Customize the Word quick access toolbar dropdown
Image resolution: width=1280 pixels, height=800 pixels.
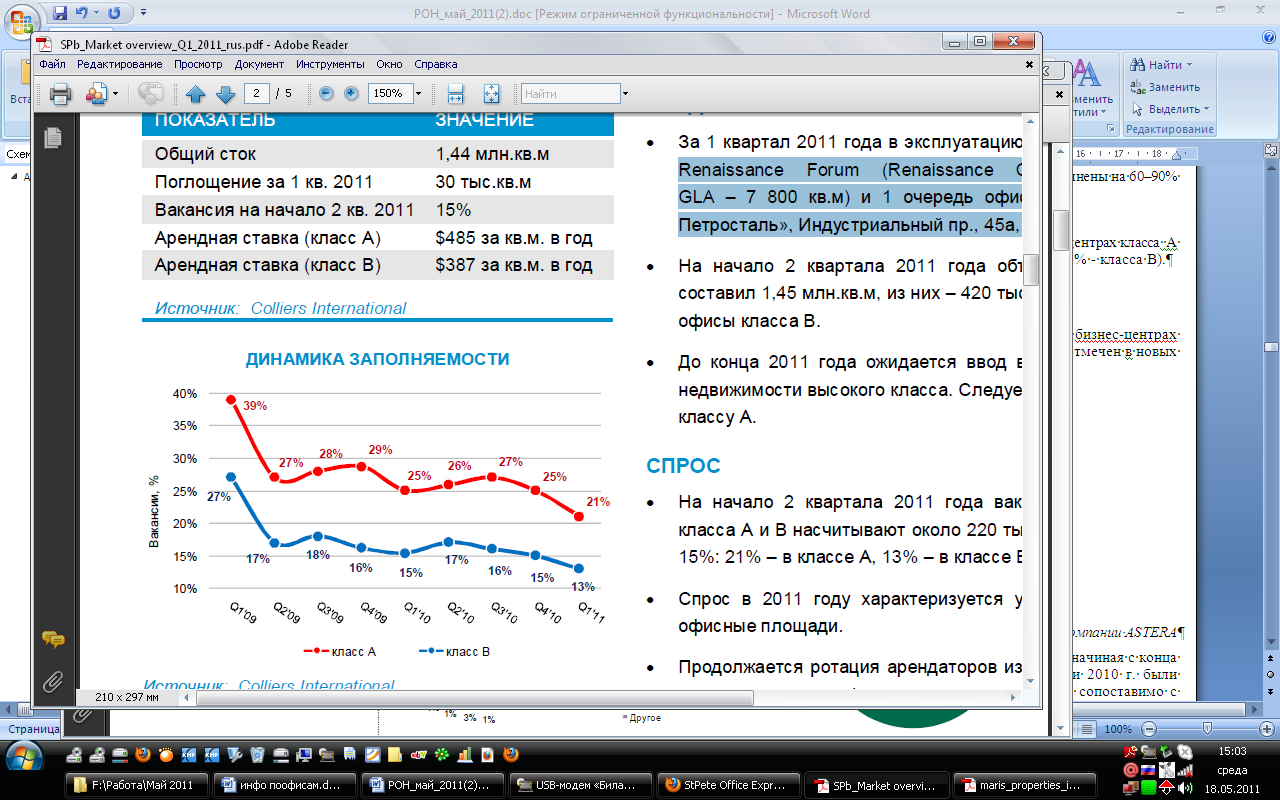pos(143,13)
